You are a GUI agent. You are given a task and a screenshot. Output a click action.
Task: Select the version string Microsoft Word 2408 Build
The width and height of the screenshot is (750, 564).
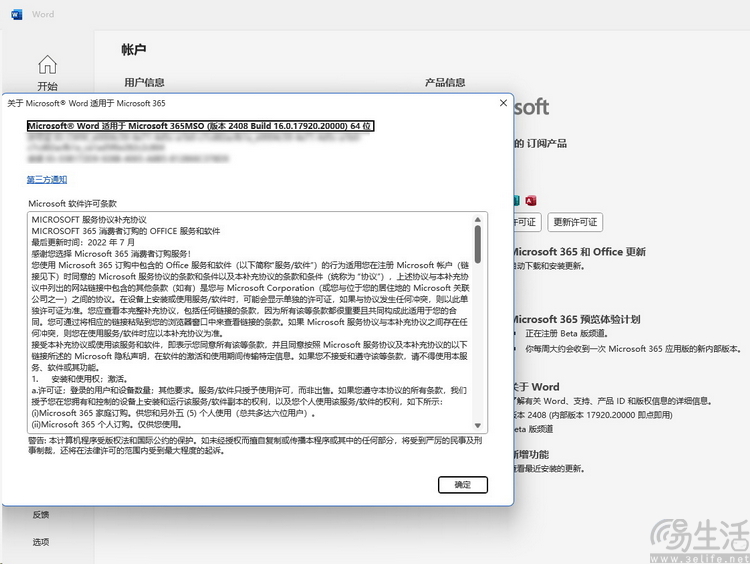[200, 126]
